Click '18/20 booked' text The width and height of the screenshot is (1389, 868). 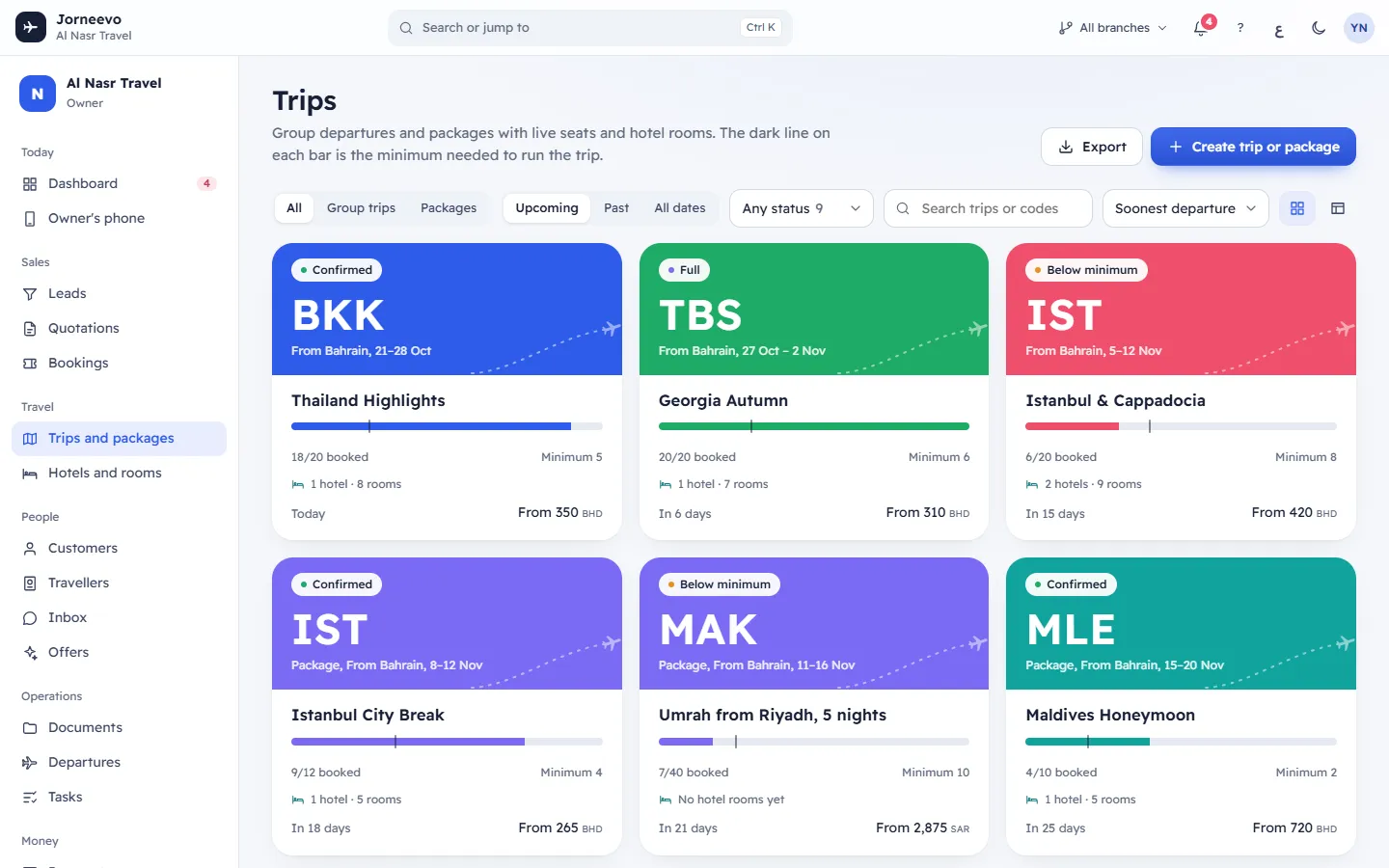[330, 457]
